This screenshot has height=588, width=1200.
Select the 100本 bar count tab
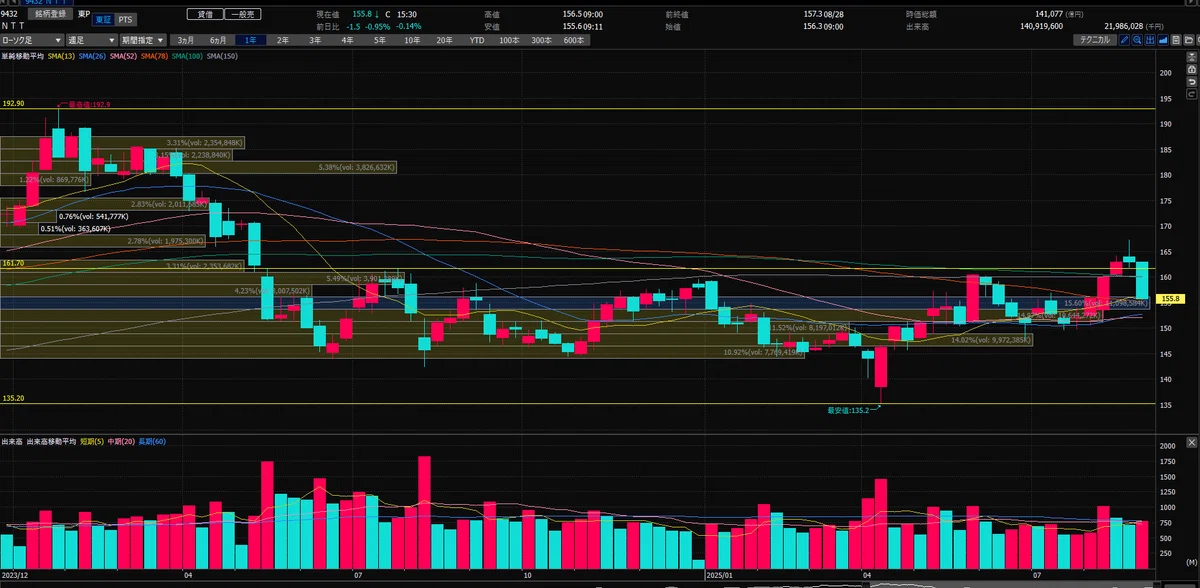pyautogui.click(x=509, y=40)
